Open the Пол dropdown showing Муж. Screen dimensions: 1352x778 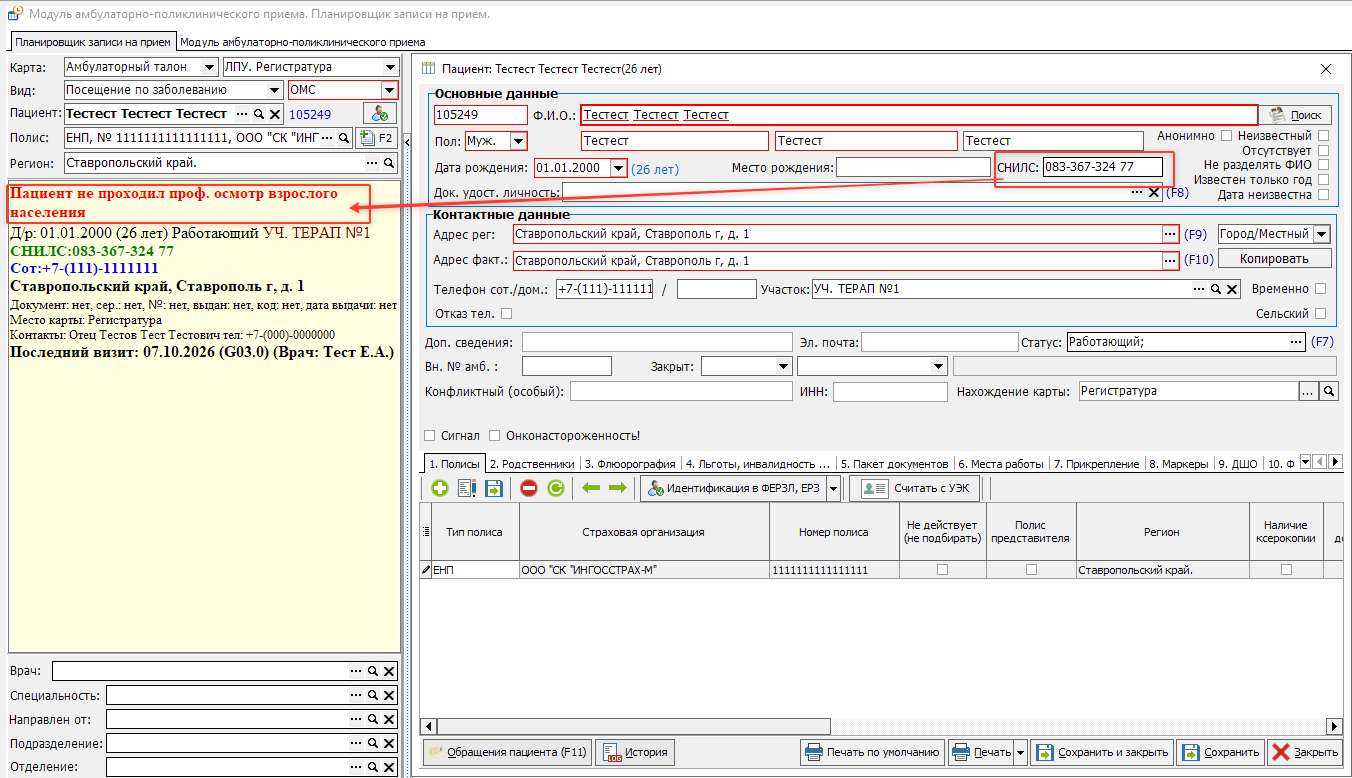(519, 141)
